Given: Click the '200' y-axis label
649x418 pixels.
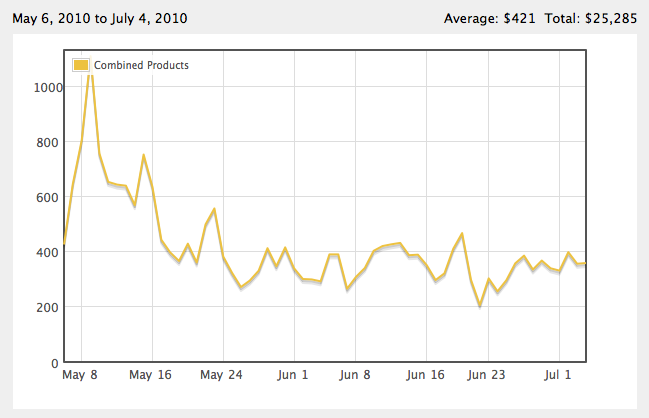Looking at the screenshot, I should coord(48,307).
